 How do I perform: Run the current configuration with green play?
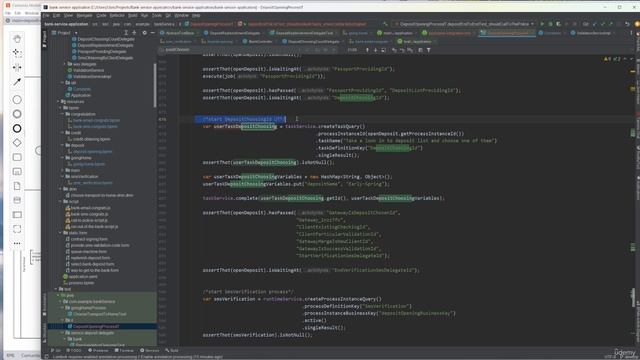pos(542,24)
